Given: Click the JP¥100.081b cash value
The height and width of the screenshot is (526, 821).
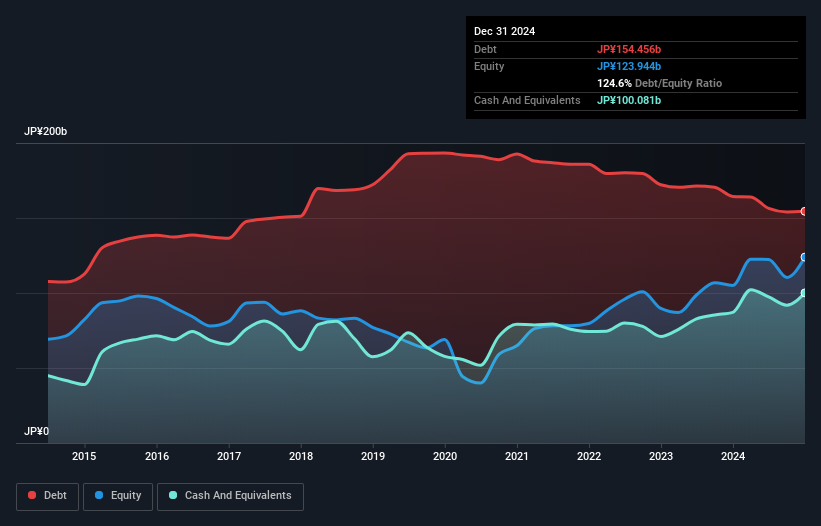Looking at the screenshot, I should [x=629, y=100].
